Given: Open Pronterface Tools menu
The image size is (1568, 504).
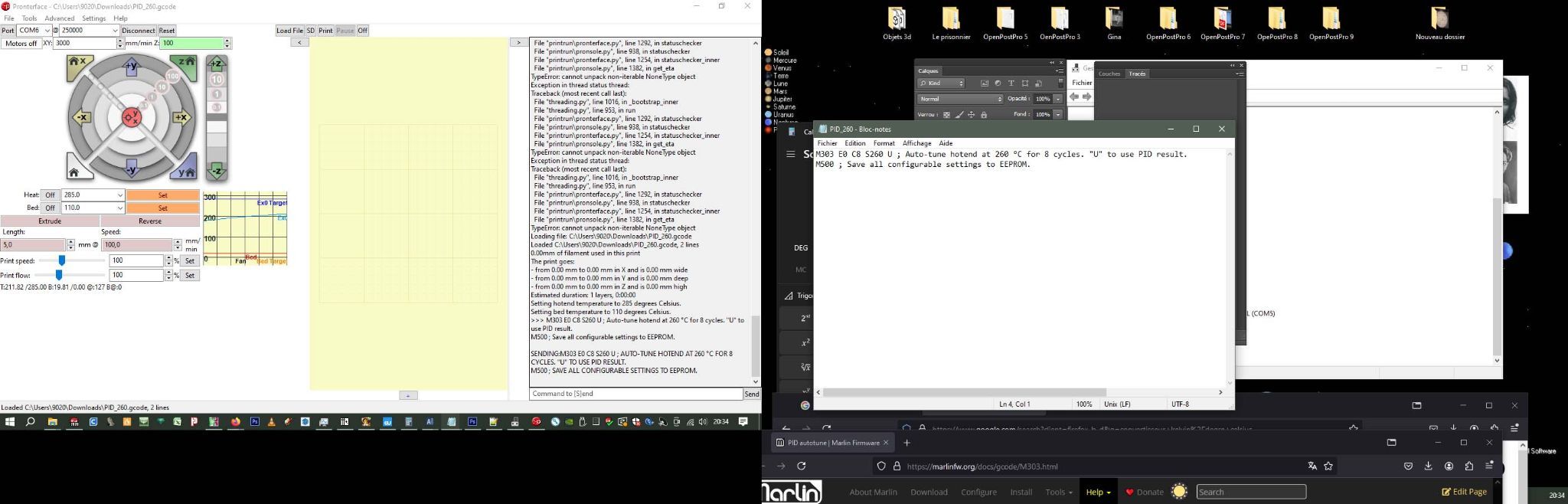Looking at the screenshot, I should pyautogui.click(x=29, y=18).
